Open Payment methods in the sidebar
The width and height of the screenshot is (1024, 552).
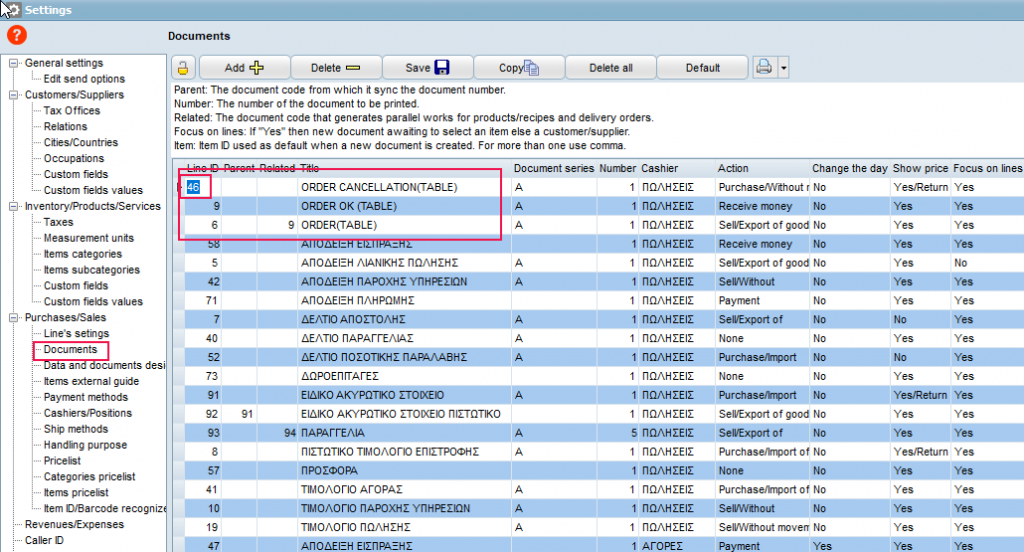pos(85,397)
